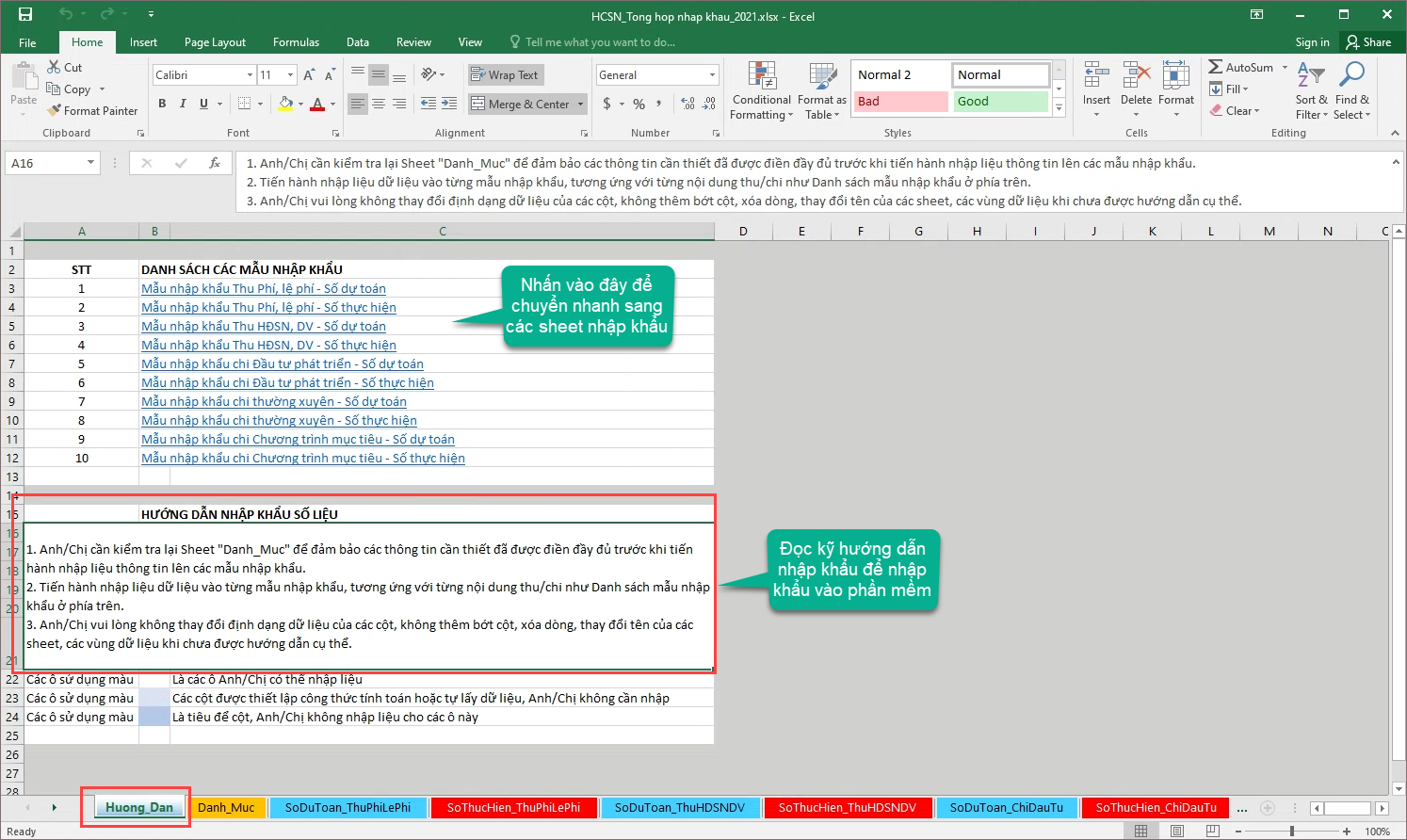Open the Page Layout ribbon tab
The width and height of the screenshot is (1407, 840).
click(215, 42)
